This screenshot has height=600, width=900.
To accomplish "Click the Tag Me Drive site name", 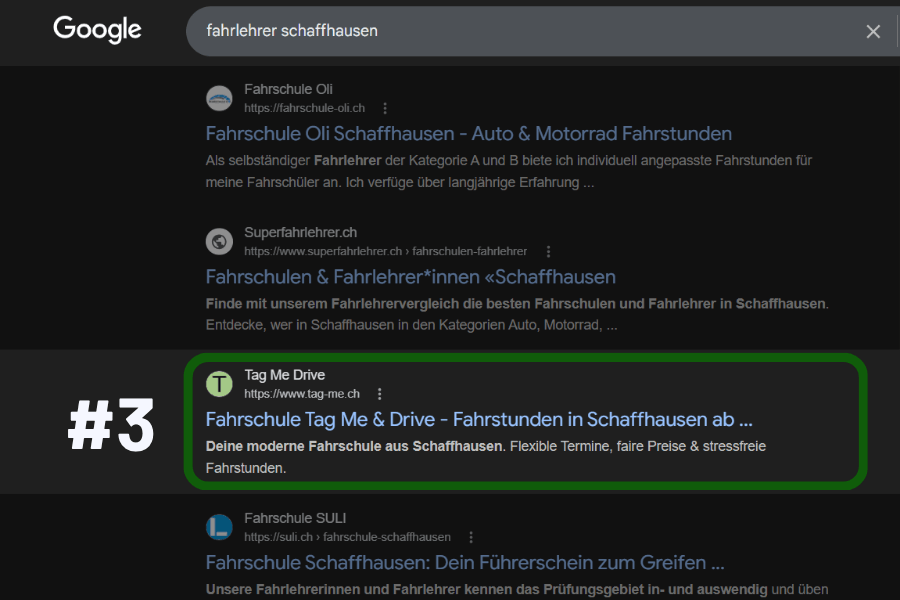I will [285, 375].
